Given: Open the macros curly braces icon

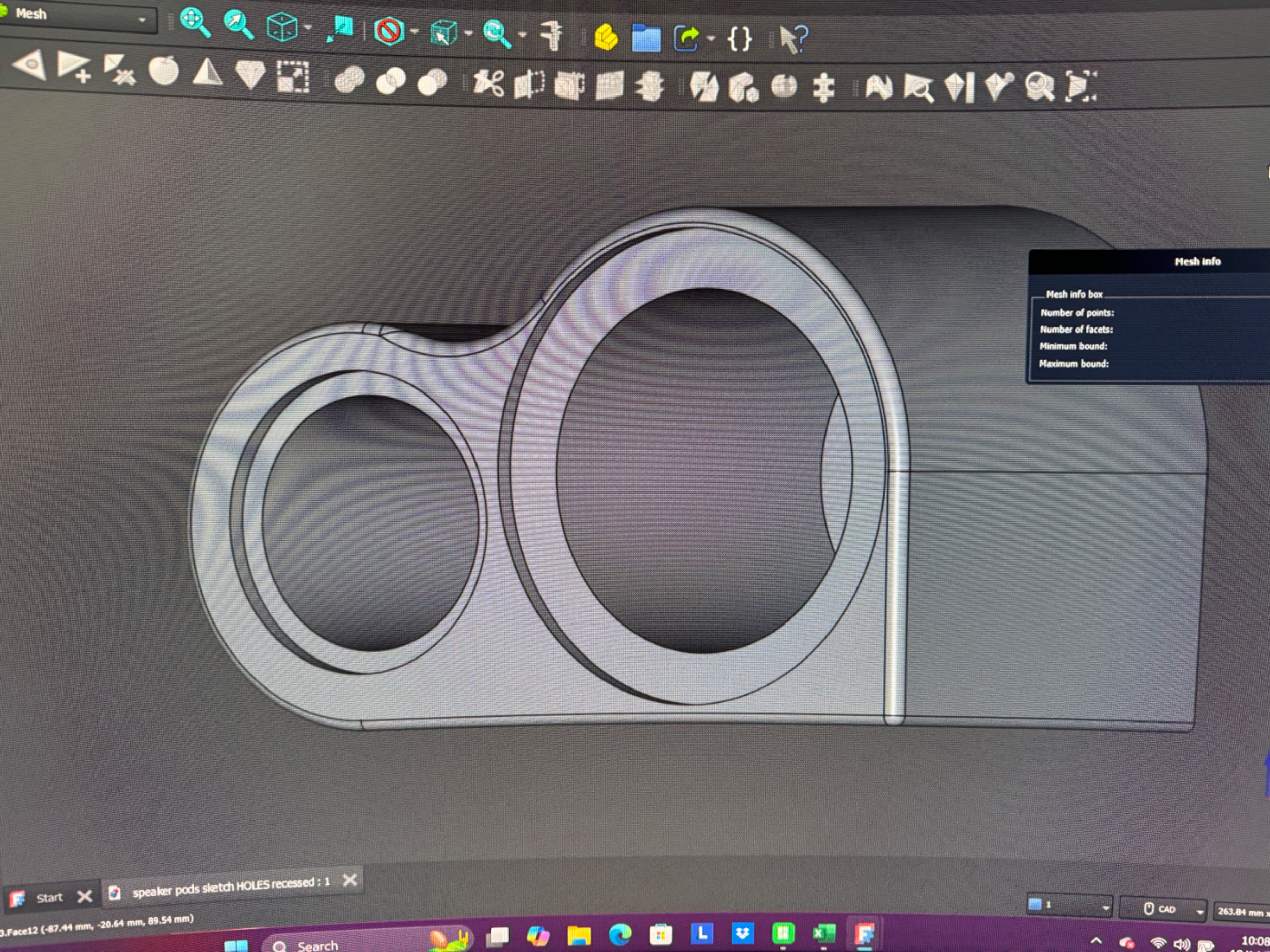Looking at the screenshot, I should point(740,40).
